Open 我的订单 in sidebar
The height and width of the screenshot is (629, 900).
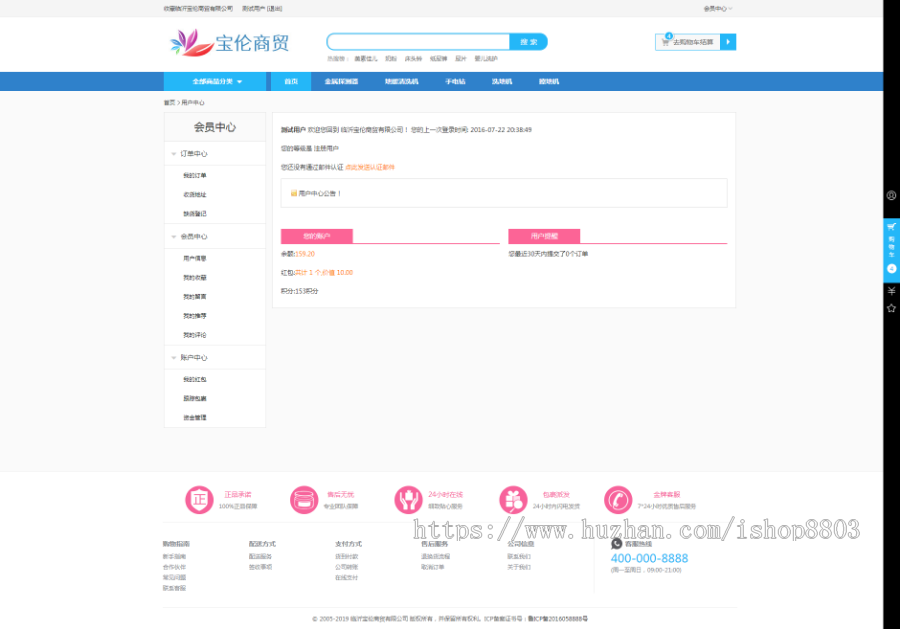[x=195, y=176]
